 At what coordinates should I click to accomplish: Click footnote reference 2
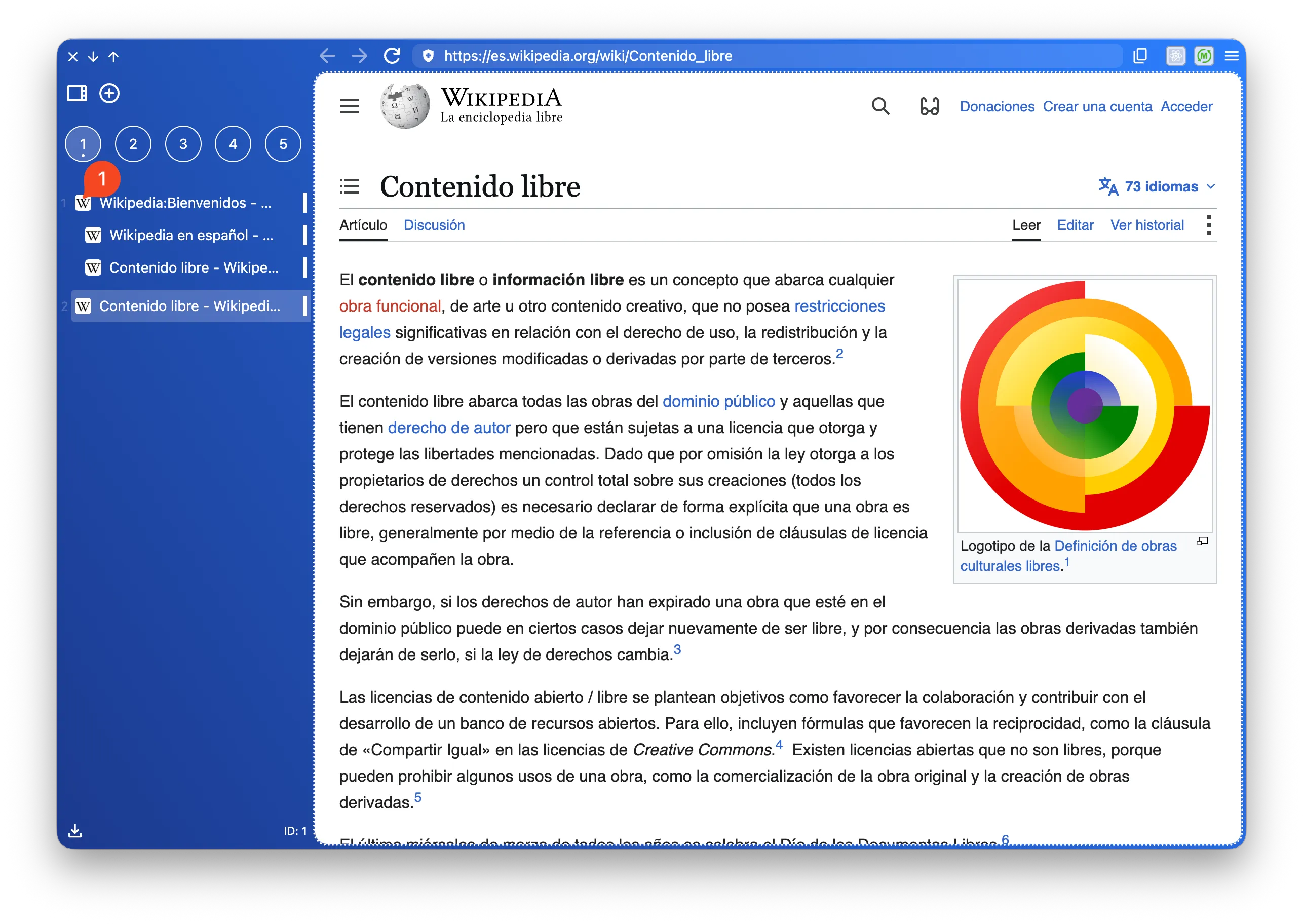[839, 354]
